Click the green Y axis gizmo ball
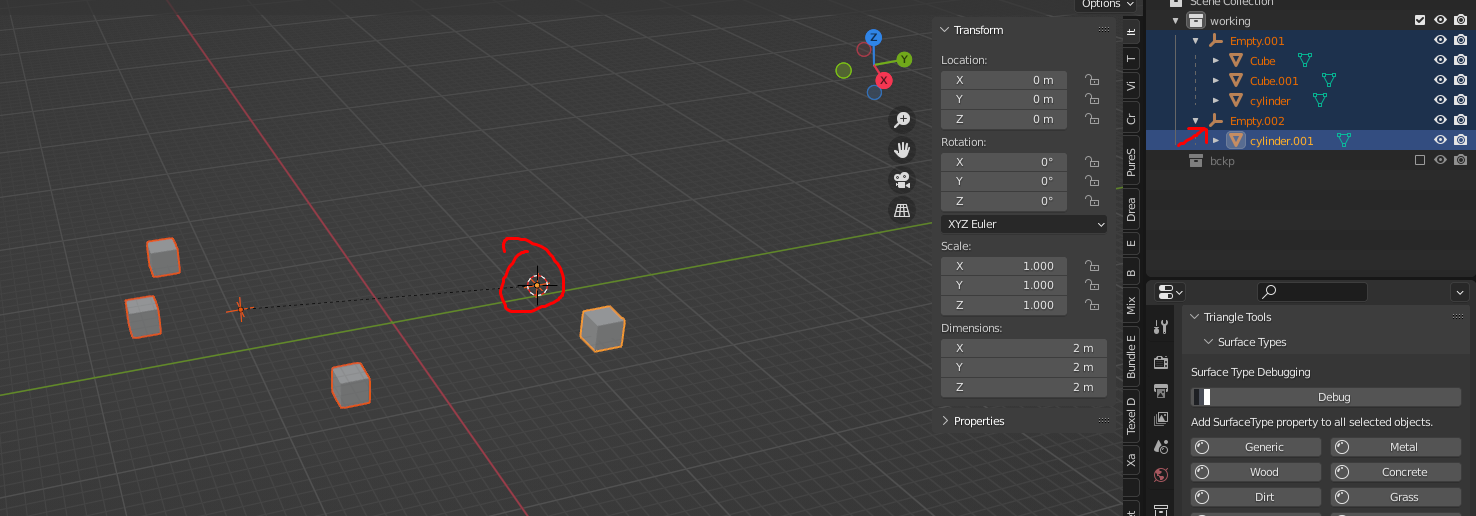 (x=903, y=60)
